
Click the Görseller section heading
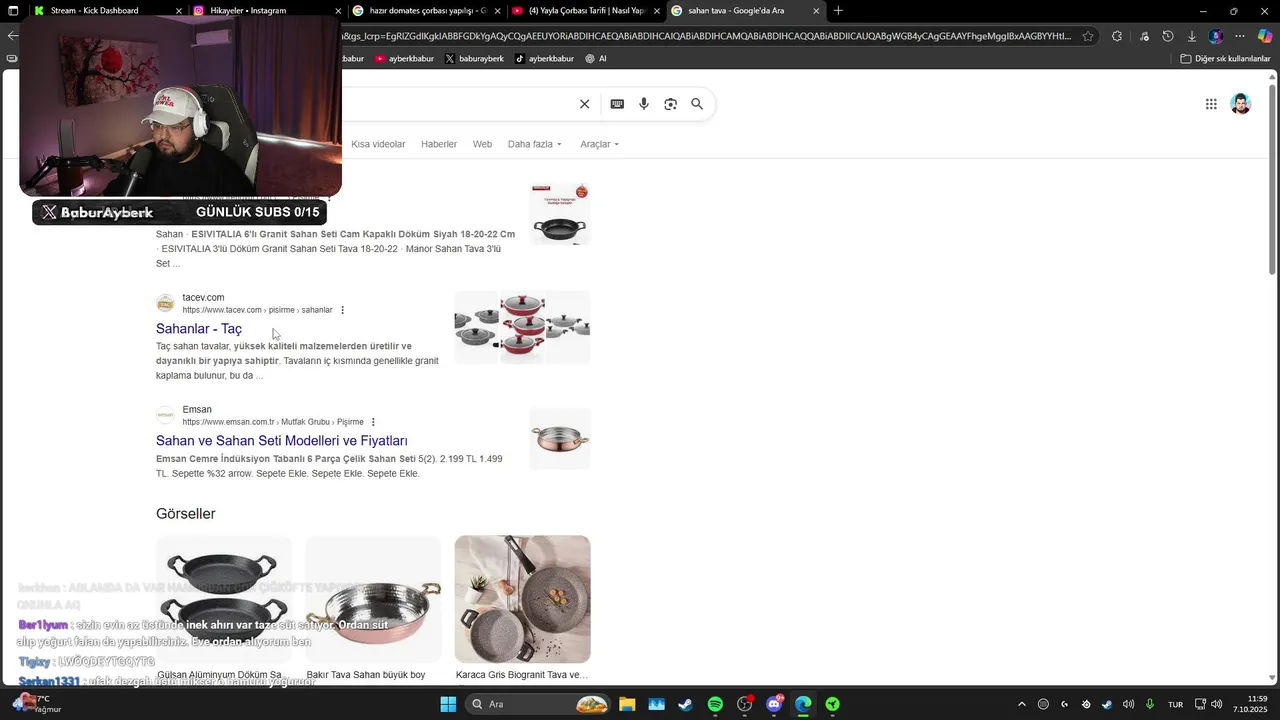point(186,514)
